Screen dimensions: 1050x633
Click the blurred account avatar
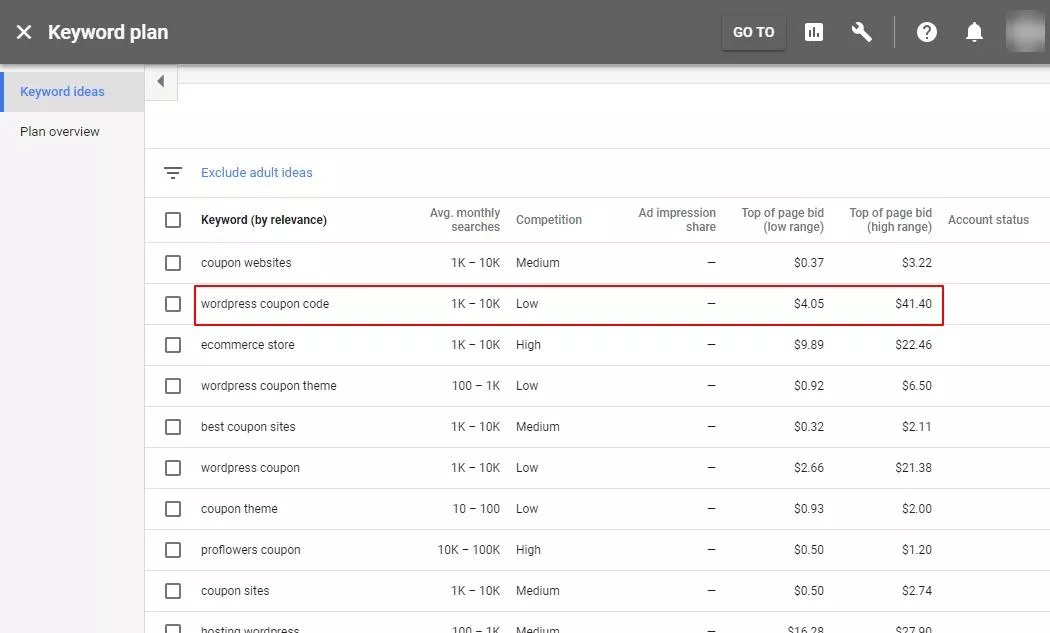point(1026,31)
